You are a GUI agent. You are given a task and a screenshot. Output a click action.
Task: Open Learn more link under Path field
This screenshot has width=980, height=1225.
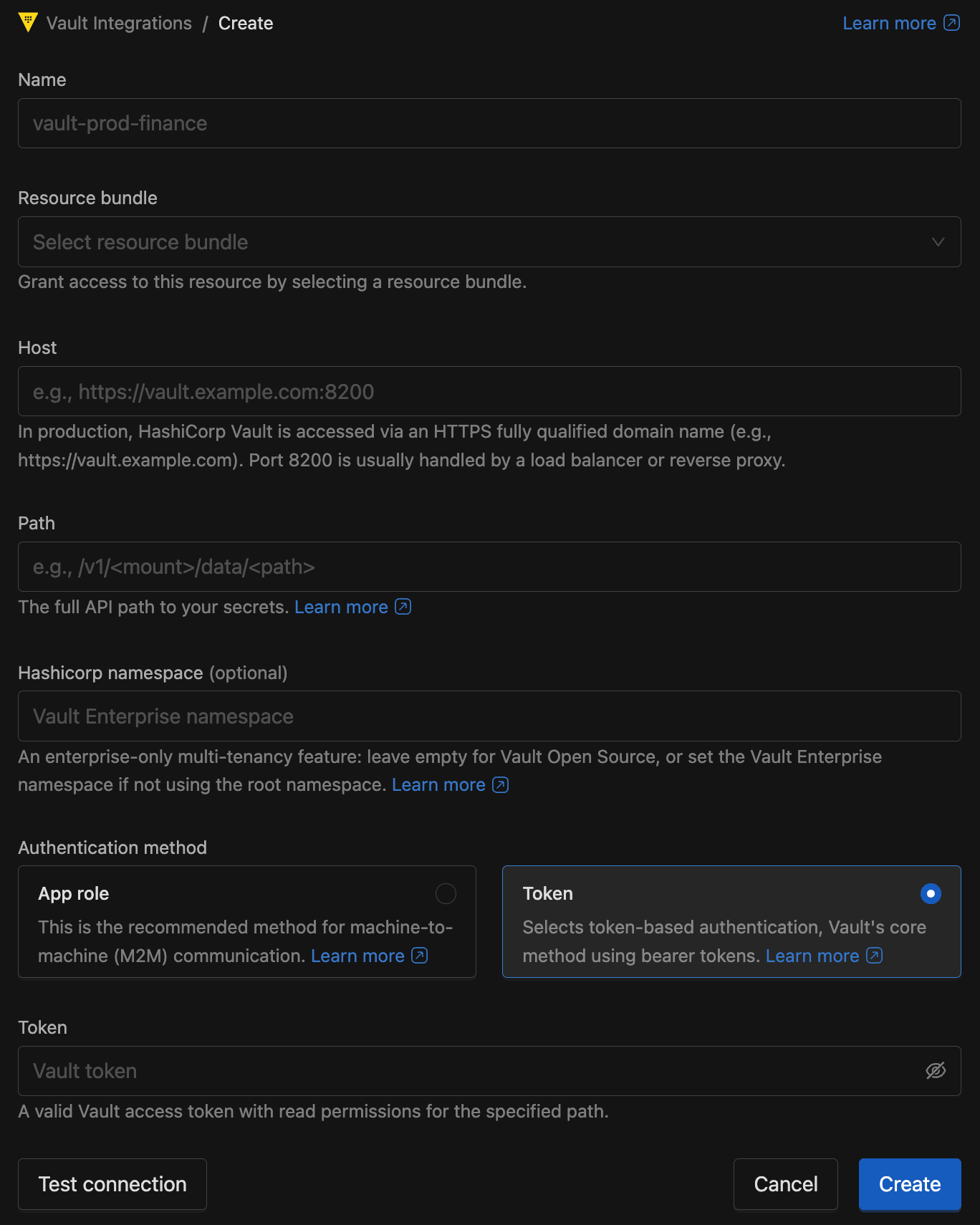[341, 607]
